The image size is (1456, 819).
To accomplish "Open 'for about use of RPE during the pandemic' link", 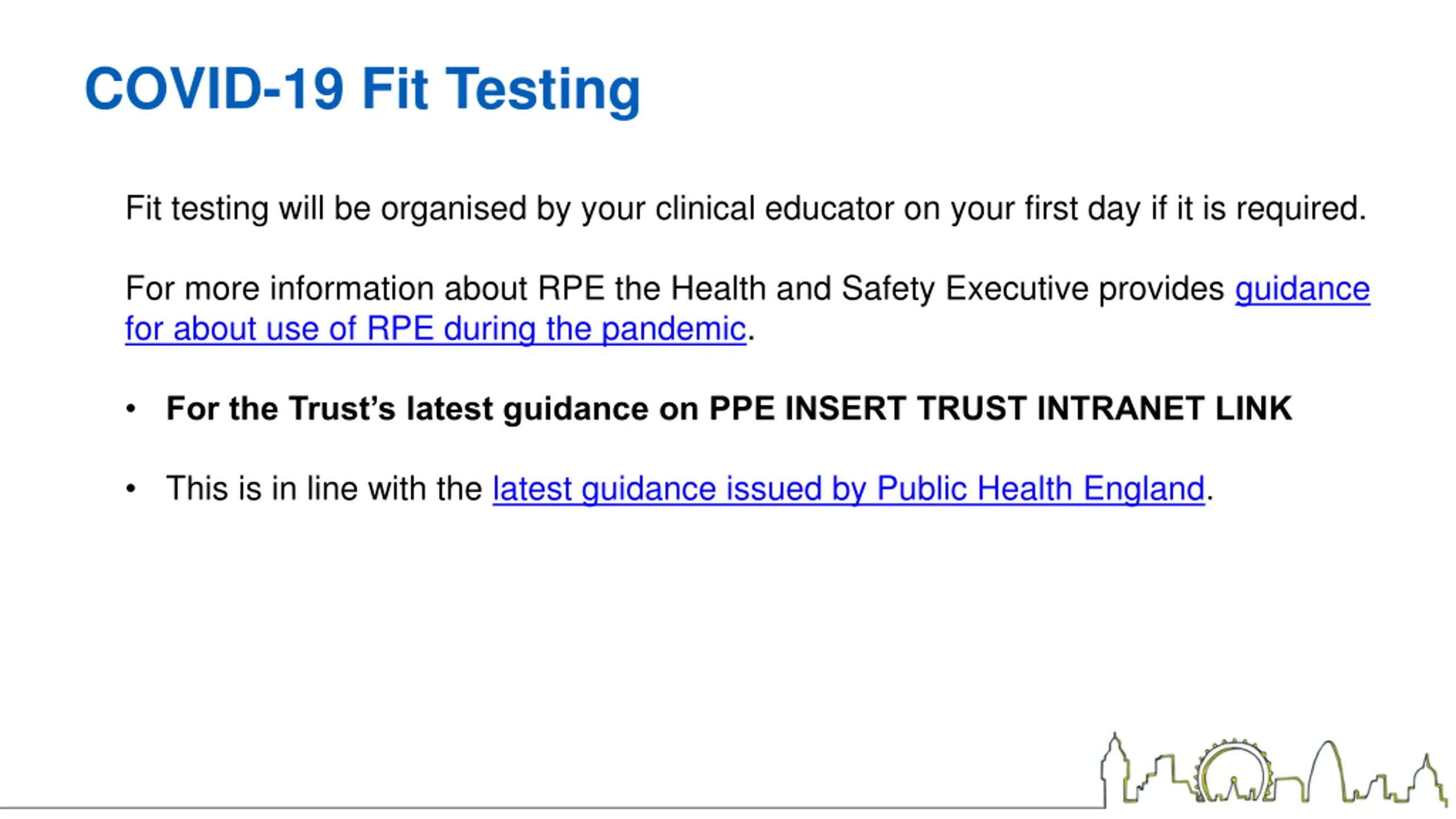I will pyautogui.click(x=436, y=328).
